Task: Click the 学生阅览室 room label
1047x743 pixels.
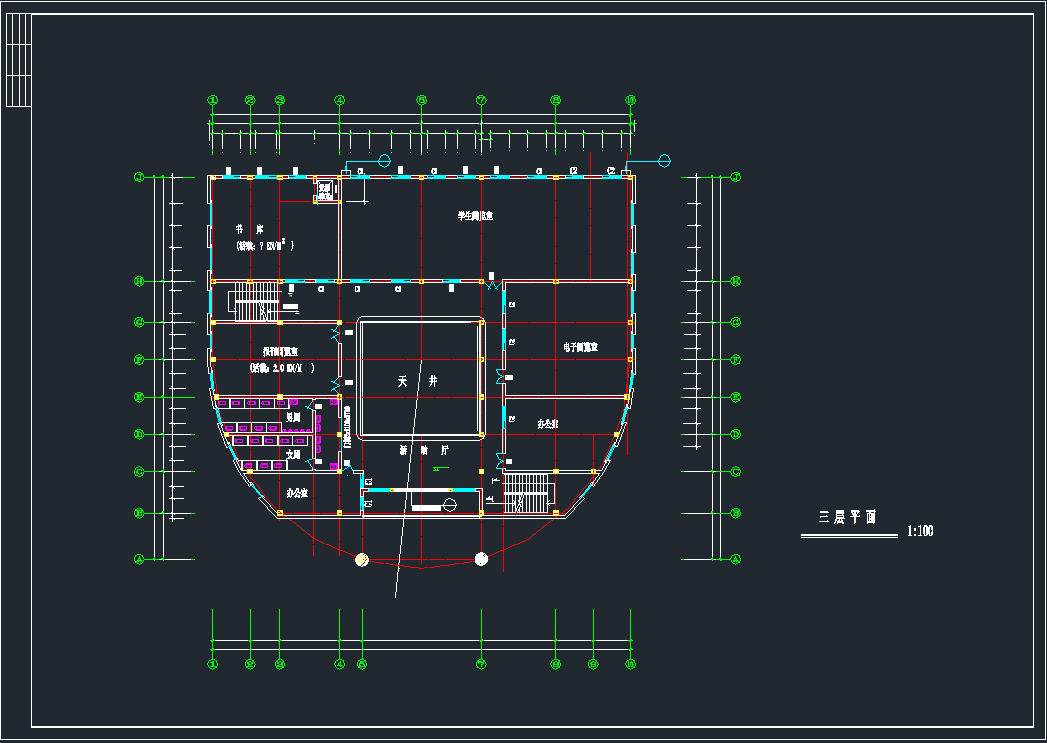Action: coord(476,215)
